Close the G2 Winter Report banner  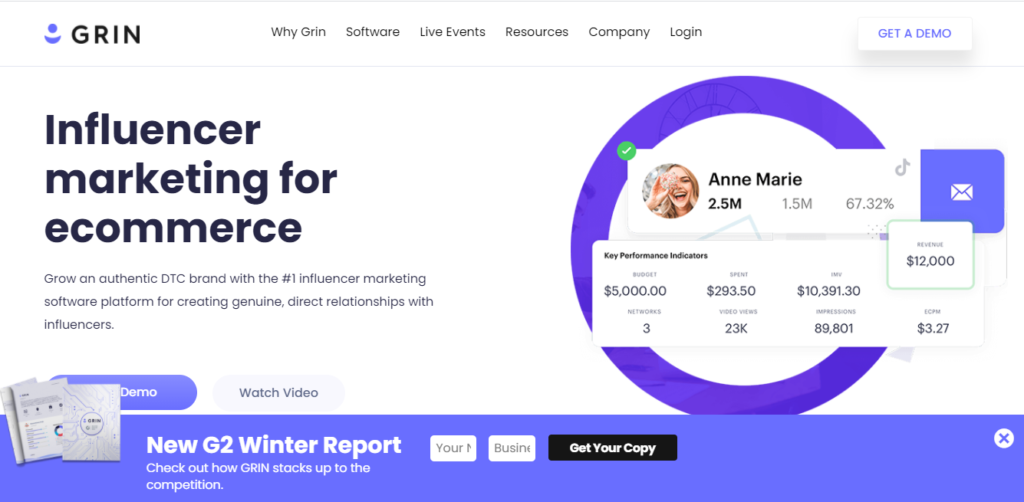[x=1003, y=438]
